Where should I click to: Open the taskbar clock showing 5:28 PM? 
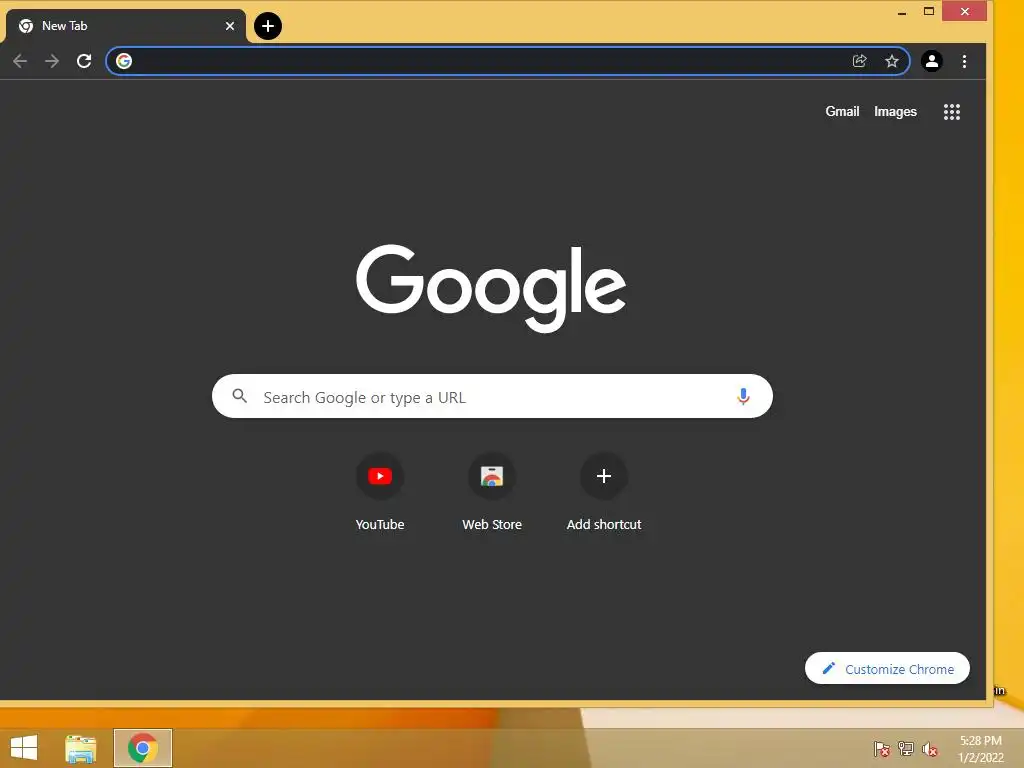pyautogui.click(x=980, y=749)
